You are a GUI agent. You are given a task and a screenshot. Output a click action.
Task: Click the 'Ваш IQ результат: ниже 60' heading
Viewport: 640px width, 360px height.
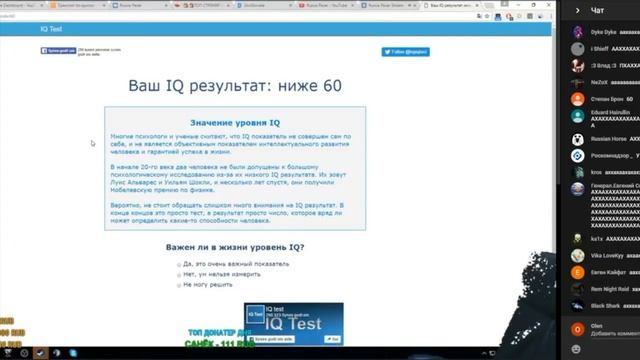tap(235, 86)
